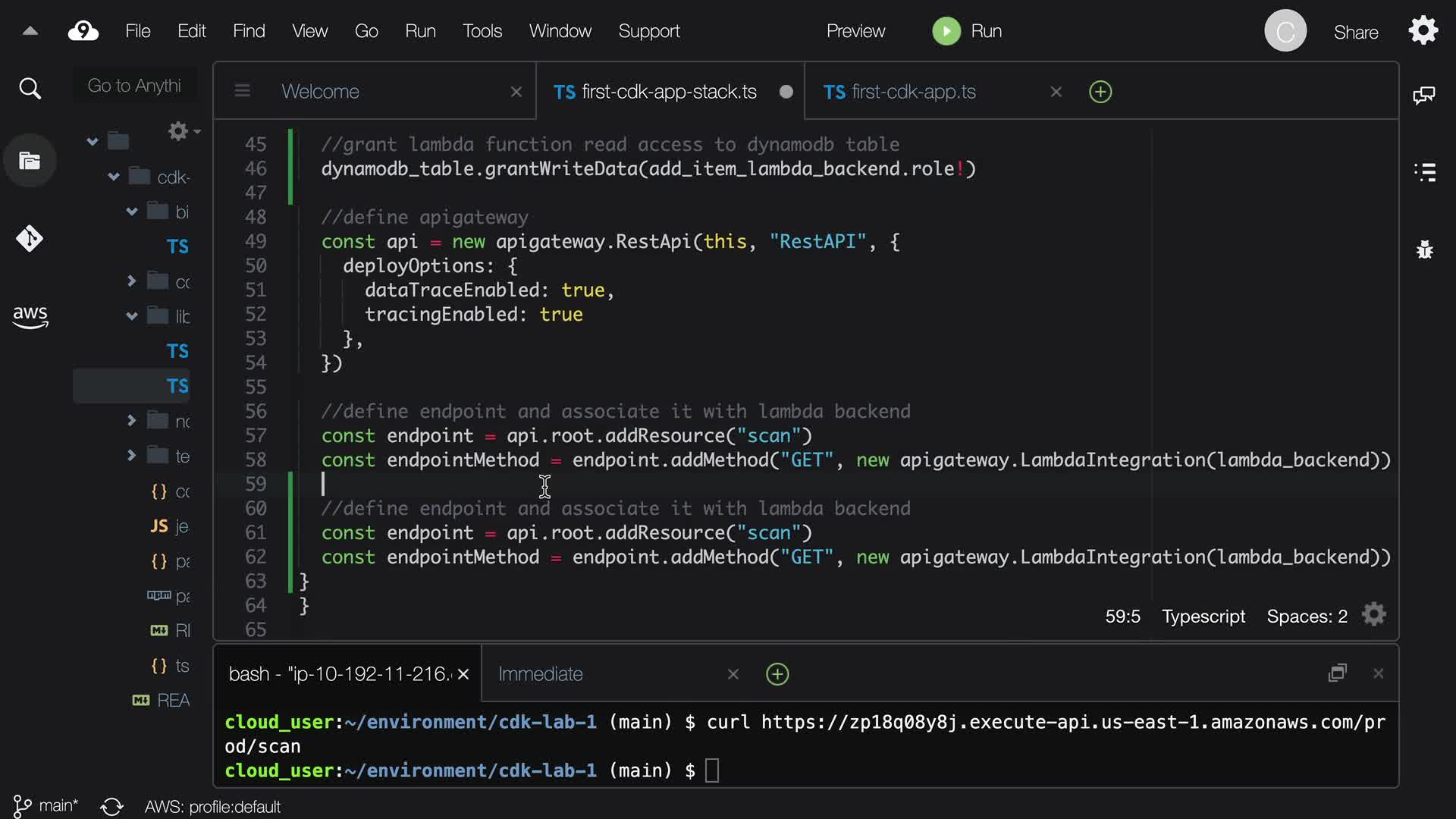1456x819 pixels.
Task: Switch to the first-cdk-app.ts tab
Action: pyautogui.click(x=913, y=92)
